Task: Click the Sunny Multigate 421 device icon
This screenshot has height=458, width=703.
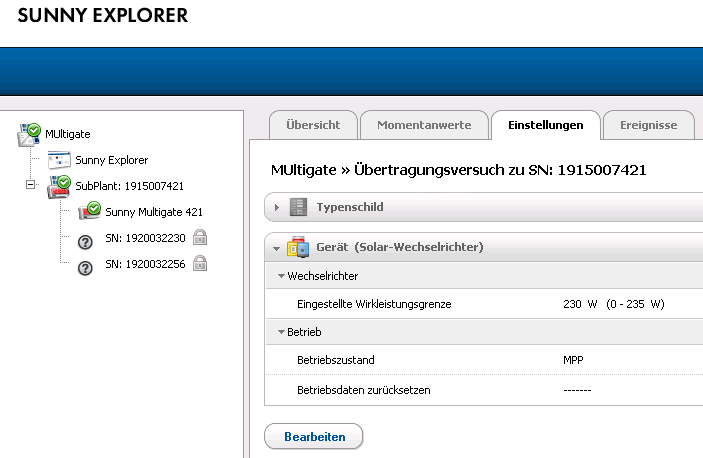Action: click(89, 211)
